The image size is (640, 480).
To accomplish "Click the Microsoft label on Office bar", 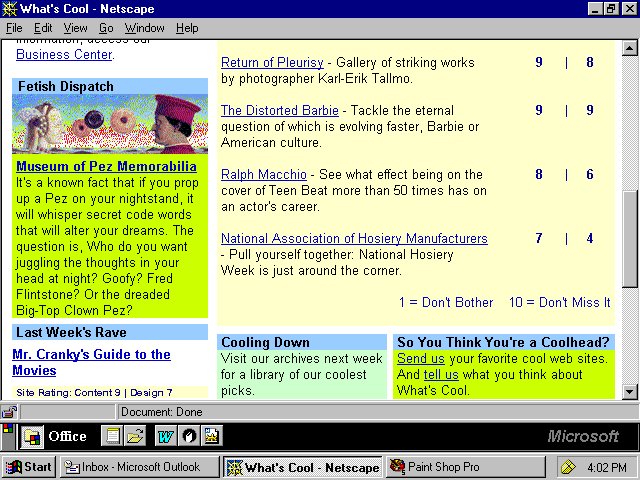I will (x=583, y=436).
